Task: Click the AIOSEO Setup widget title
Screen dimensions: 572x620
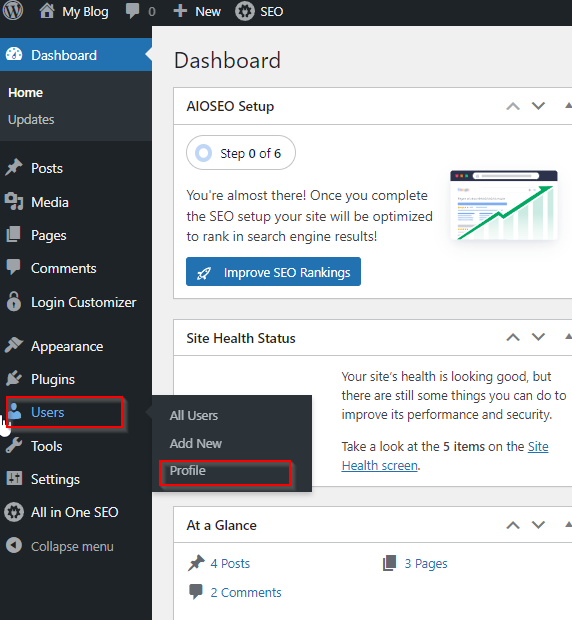Action: click(230, 106)
